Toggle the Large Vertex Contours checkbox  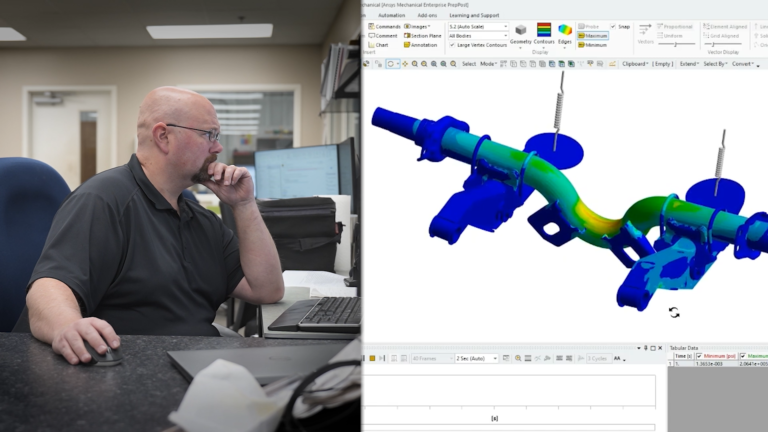pyautogui.click(x=453, y=45)
